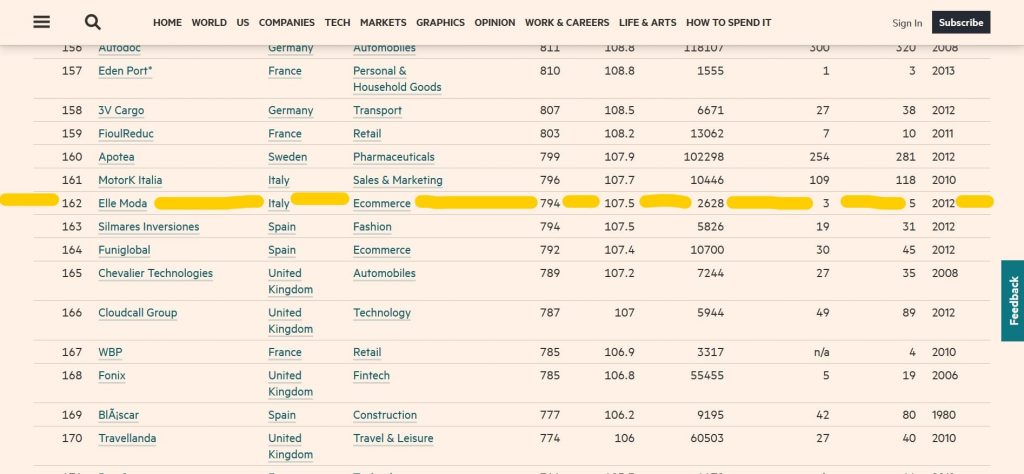The height and width of the screenshot is (474, 1024).
Task: Click the Travel & Leisure sector link
Action: point(395,438)
